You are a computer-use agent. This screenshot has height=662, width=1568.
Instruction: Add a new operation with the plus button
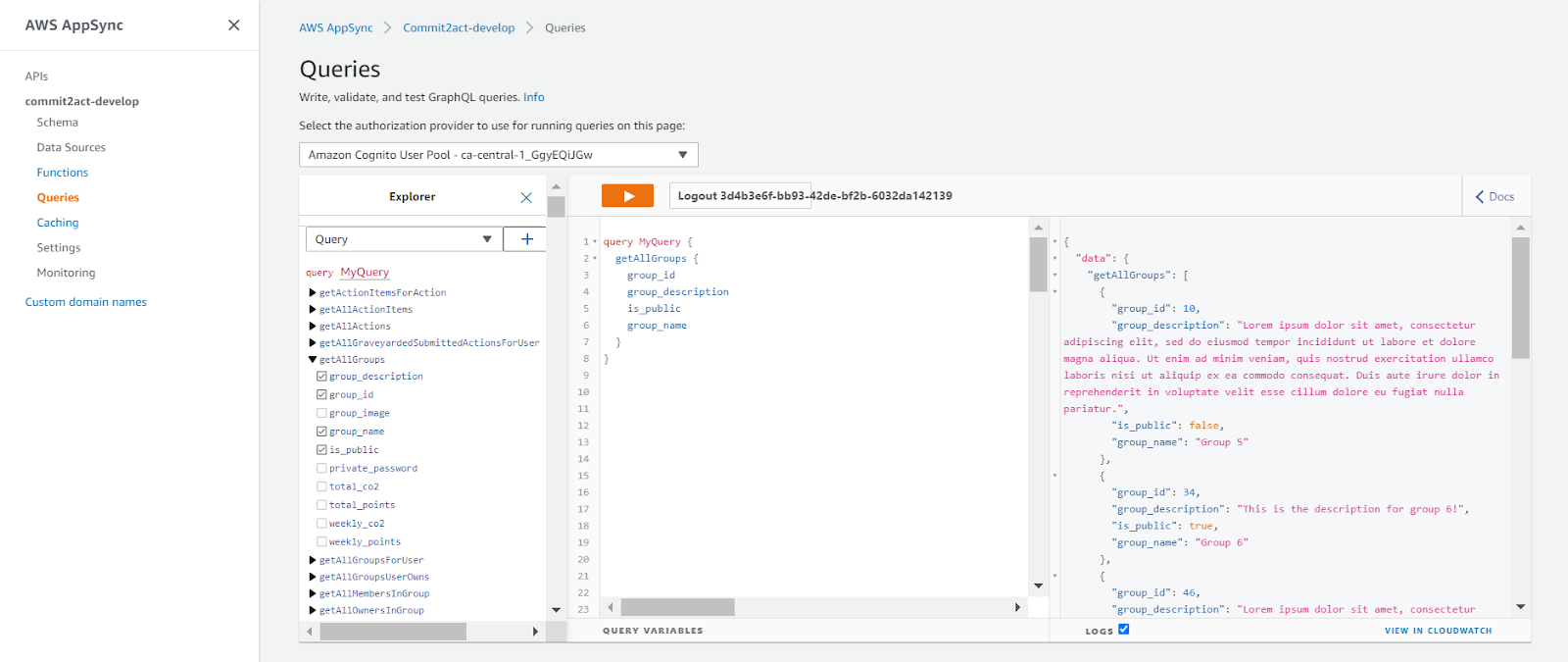[526, 239]
